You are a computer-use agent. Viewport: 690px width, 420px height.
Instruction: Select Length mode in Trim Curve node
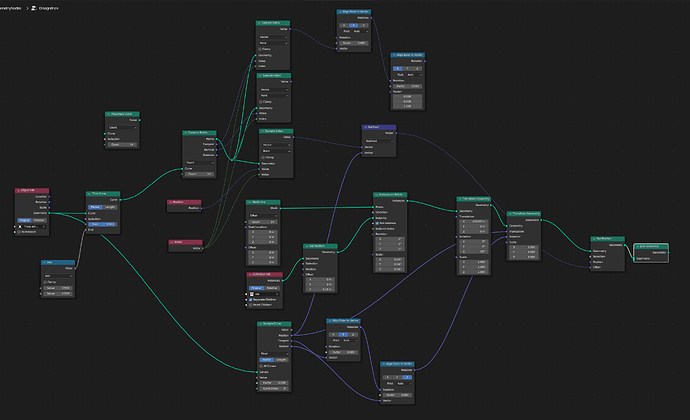[110, 207]
